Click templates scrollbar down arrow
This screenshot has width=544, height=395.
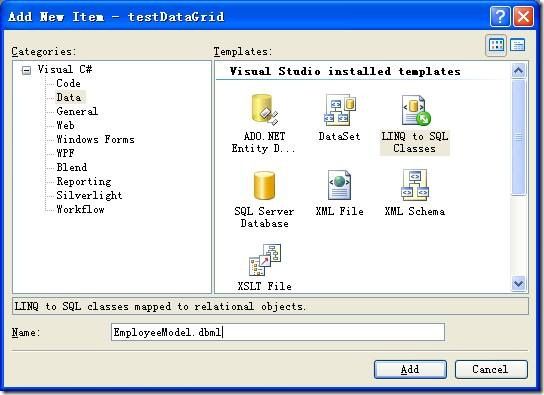click(518, 284)
